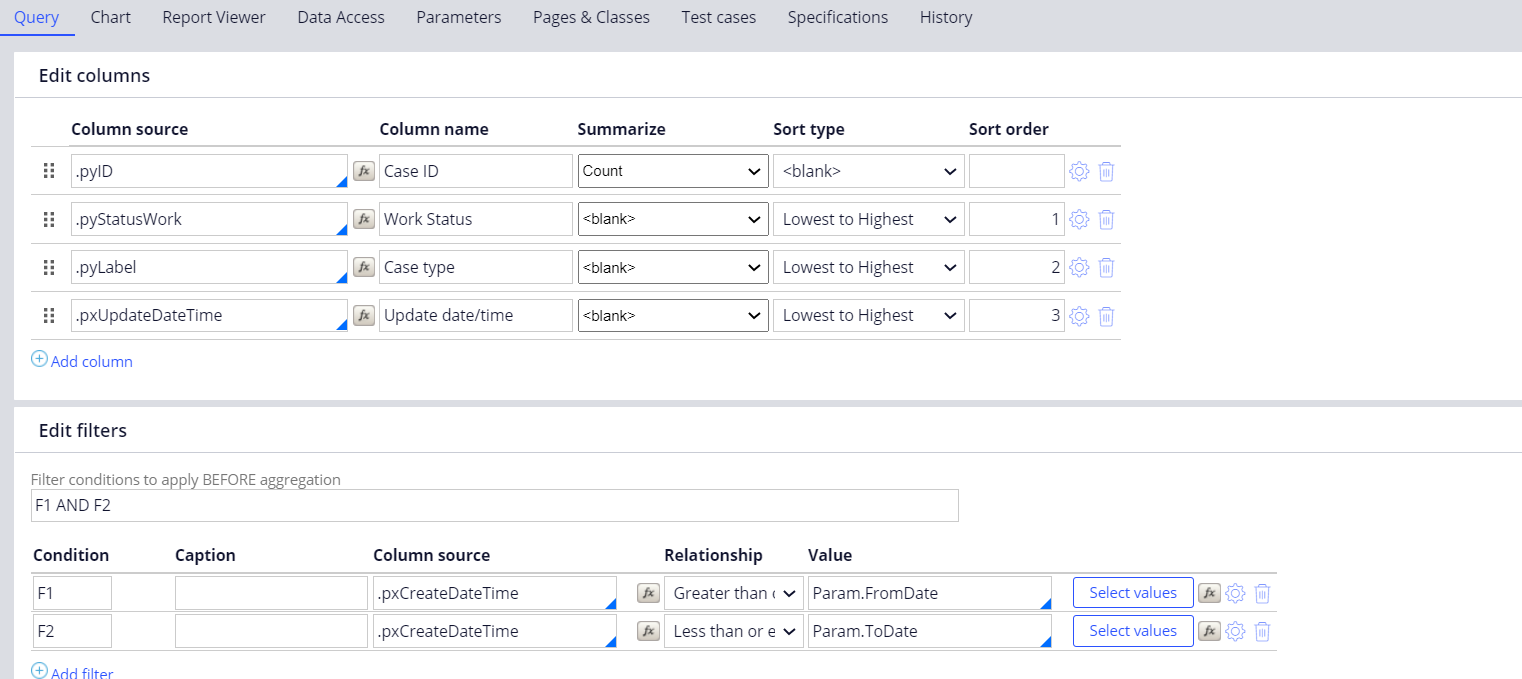Expand Sort type dropdown for Work Status

[x=868, y=219]
